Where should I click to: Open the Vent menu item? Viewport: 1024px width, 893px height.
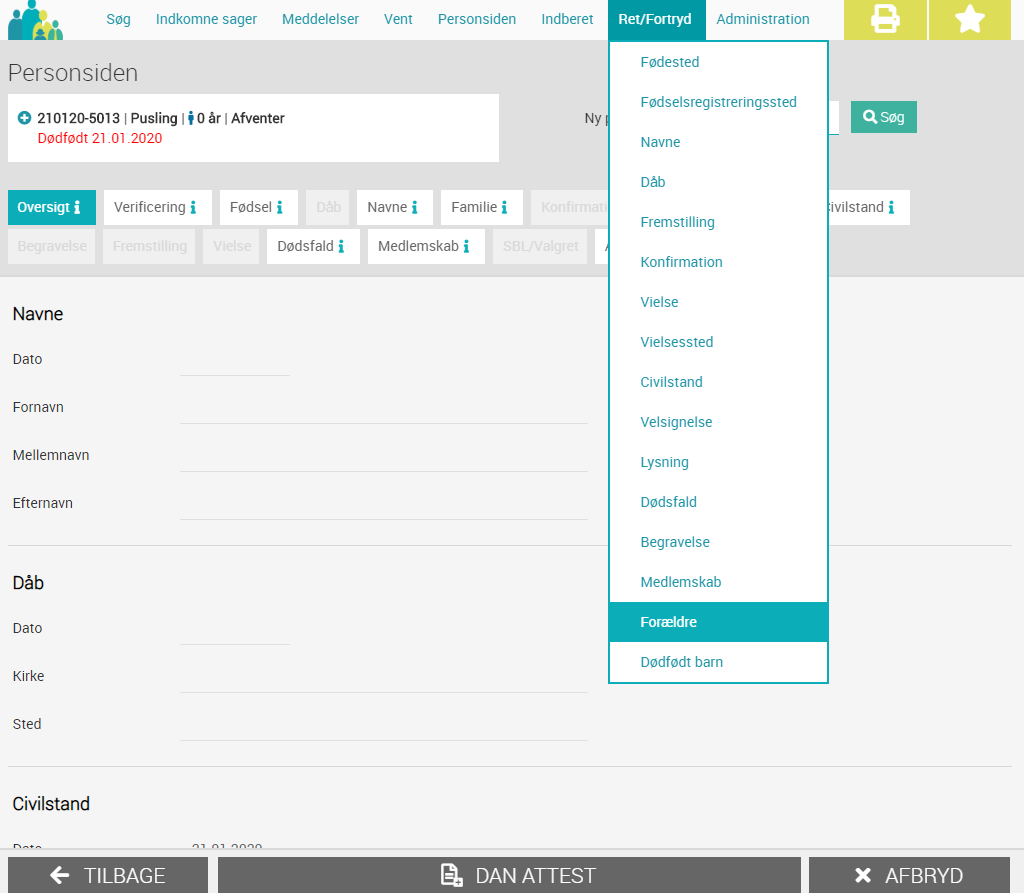398,20
